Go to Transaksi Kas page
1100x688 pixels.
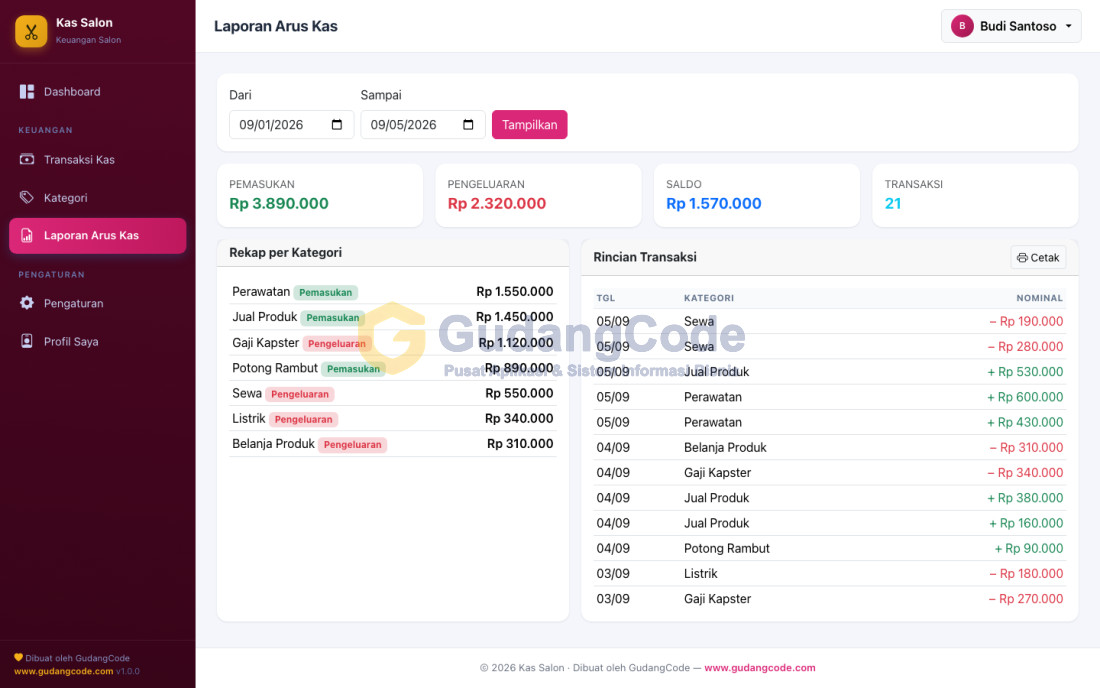pyautogui.click(x=98, y=159)
